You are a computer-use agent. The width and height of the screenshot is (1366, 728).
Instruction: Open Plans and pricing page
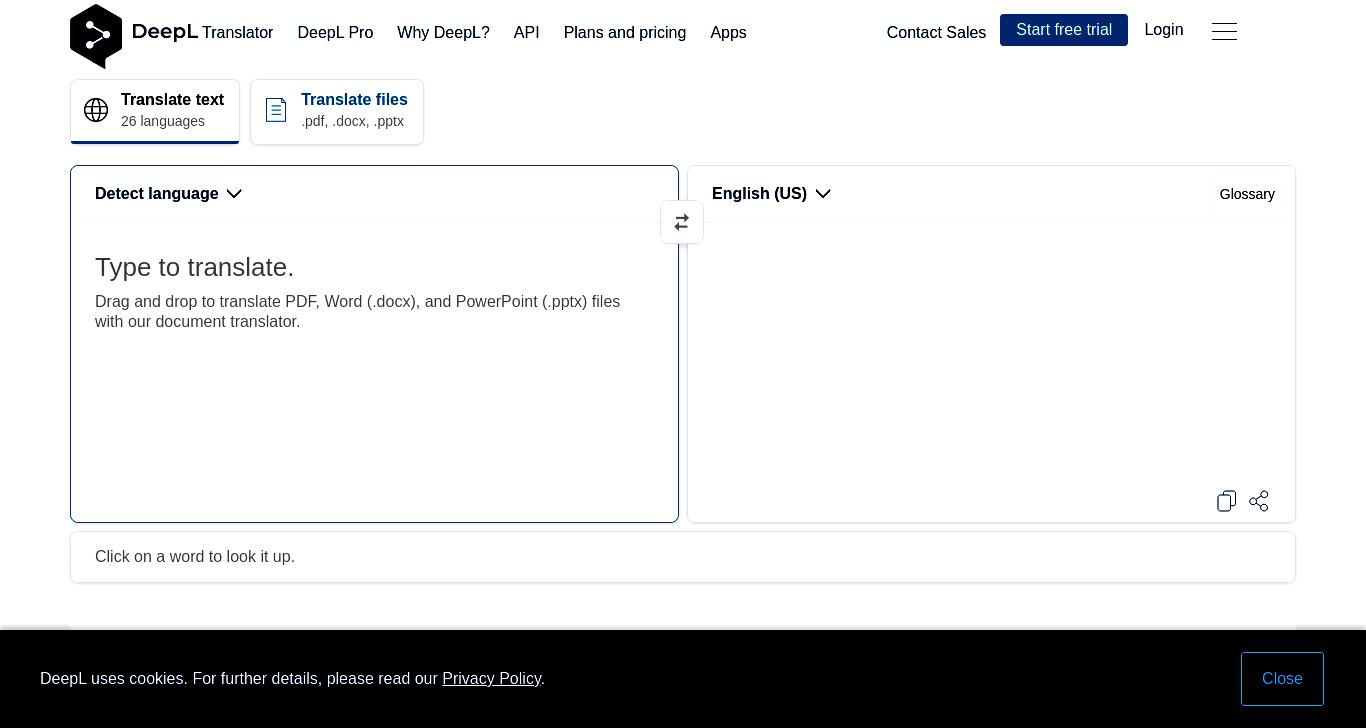point(625,33)
